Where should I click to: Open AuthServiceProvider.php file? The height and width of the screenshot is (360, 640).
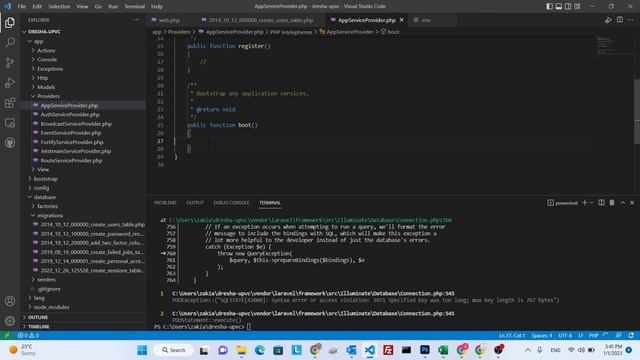pos(70,115)
